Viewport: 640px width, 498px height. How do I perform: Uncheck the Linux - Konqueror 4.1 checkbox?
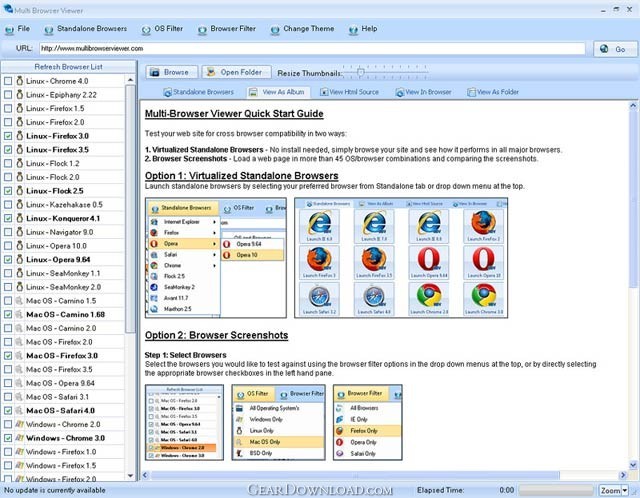click(8, 218)
